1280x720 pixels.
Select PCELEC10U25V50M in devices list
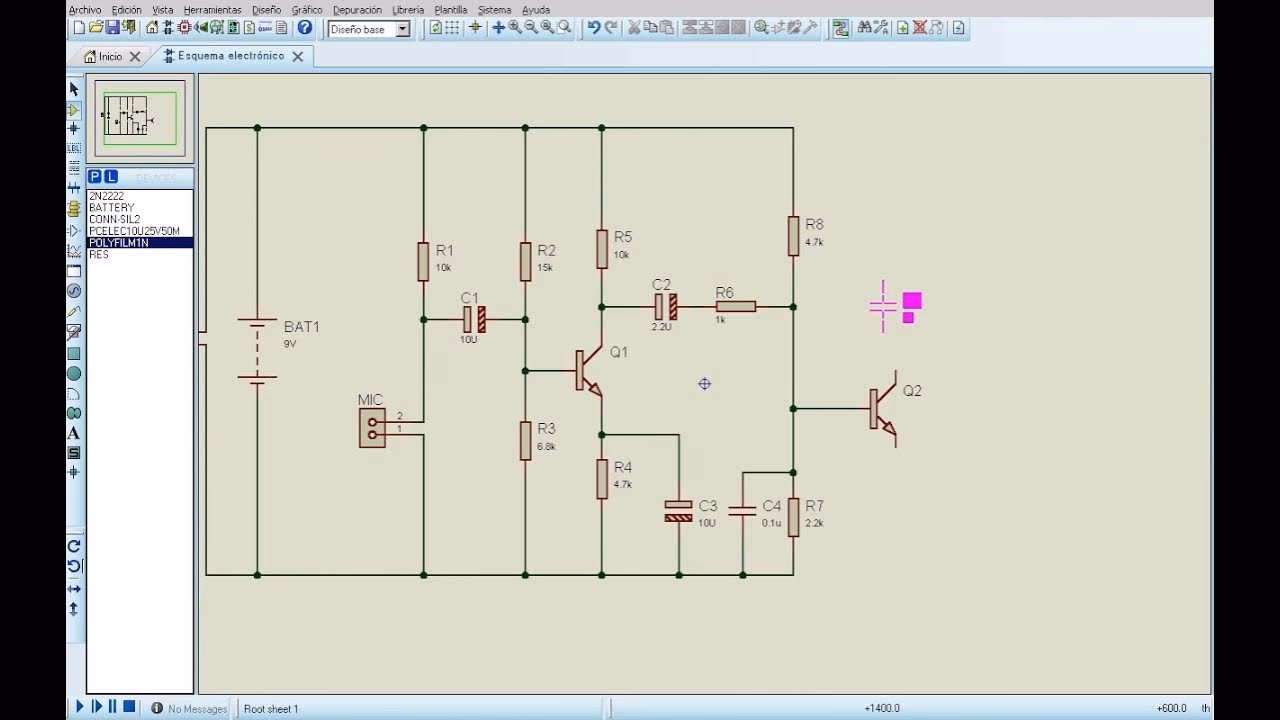[134, 231]
